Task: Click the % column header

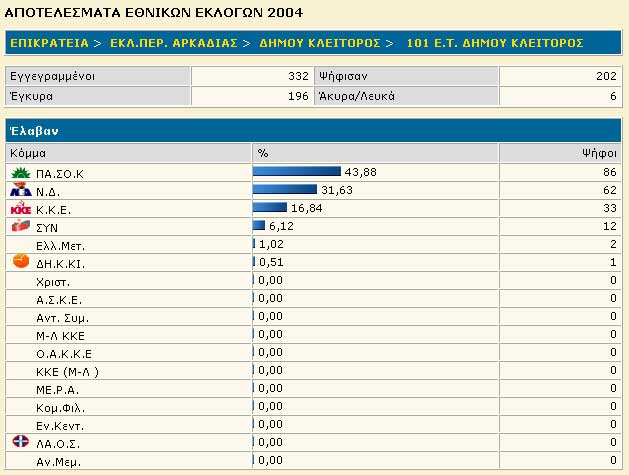Action: 263,153
